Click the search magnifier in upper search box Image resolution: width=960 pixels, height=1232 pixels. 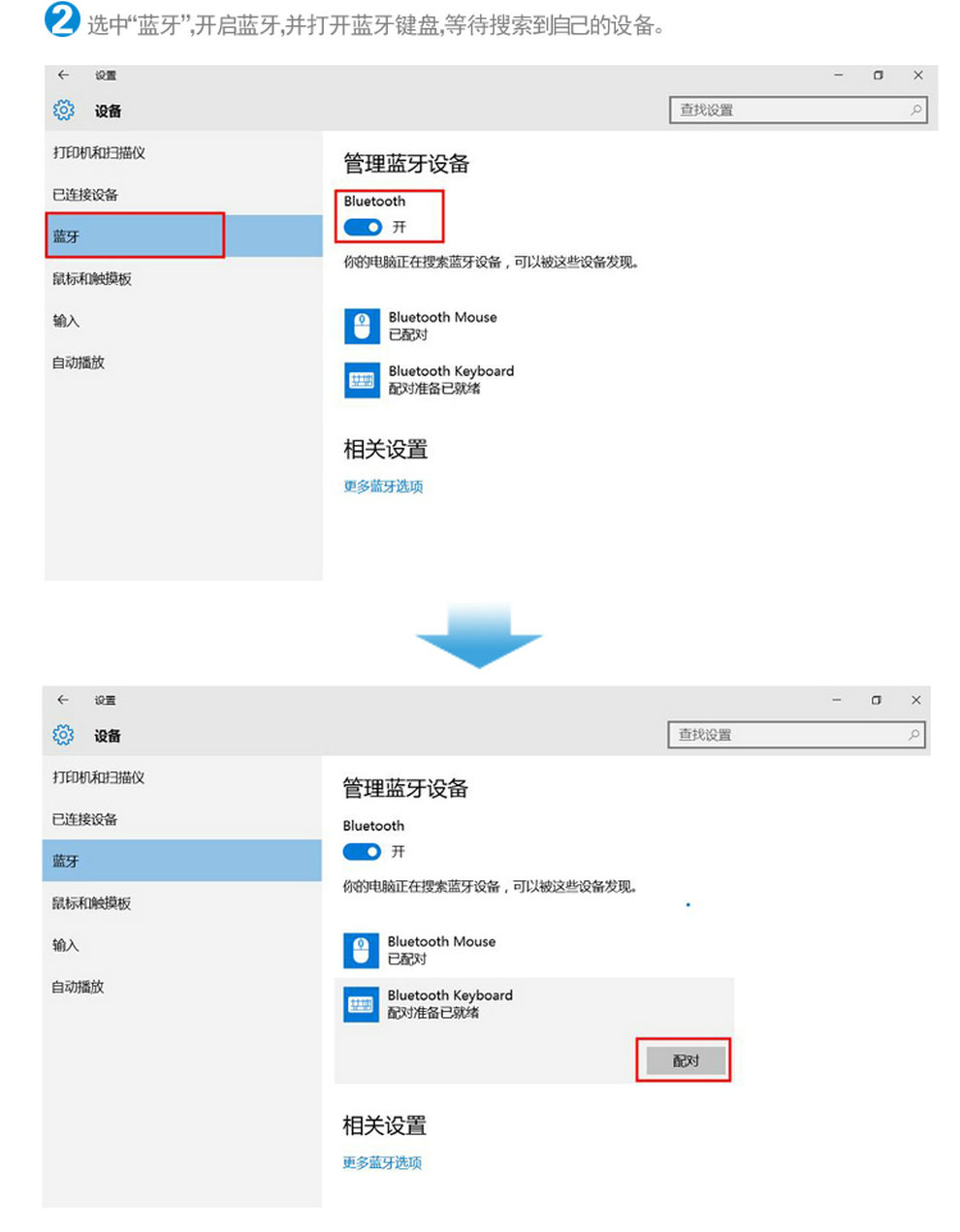click(915, 111)
